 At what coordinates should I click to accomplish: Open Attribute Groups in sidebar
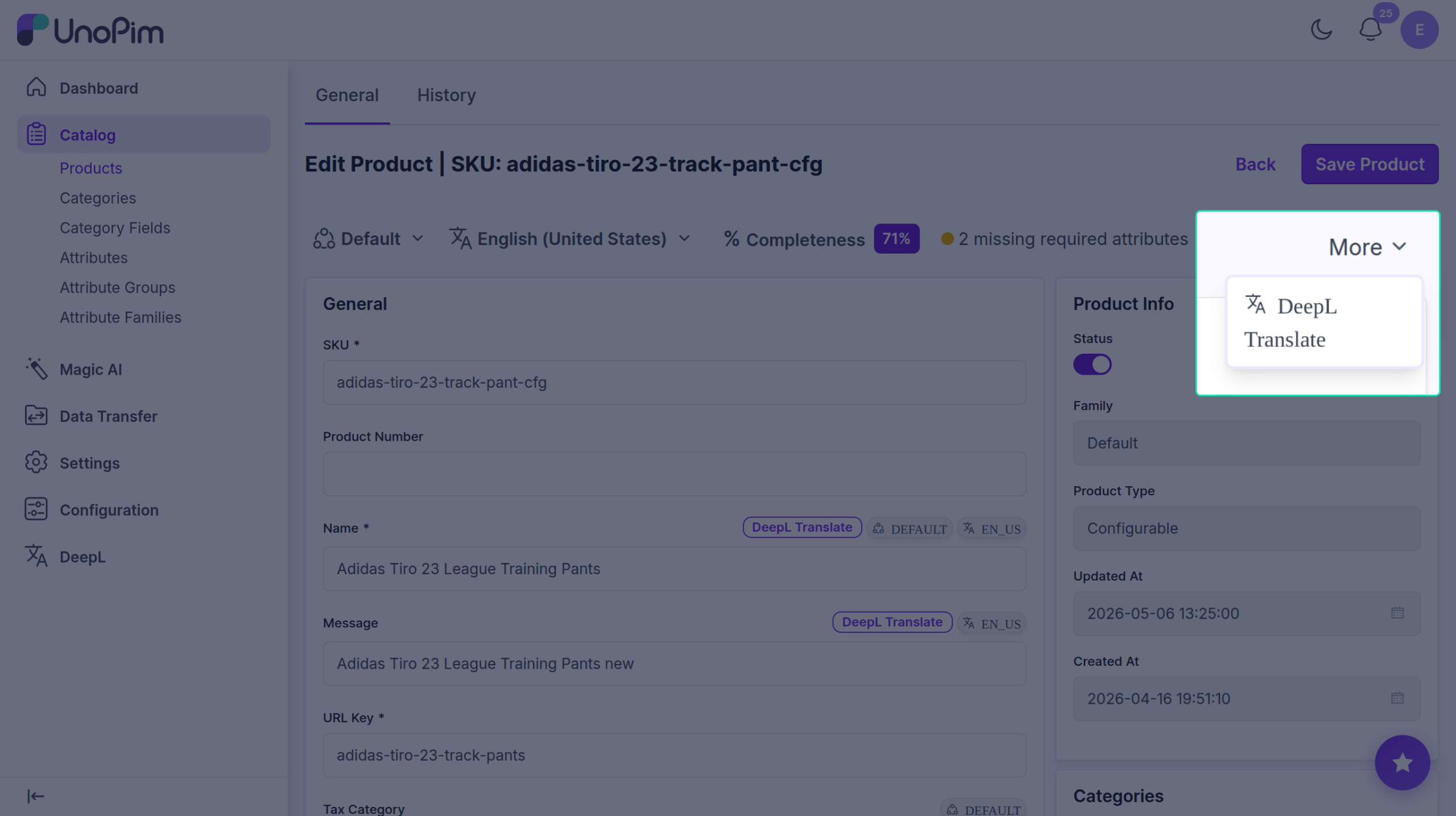click(118, 288)
